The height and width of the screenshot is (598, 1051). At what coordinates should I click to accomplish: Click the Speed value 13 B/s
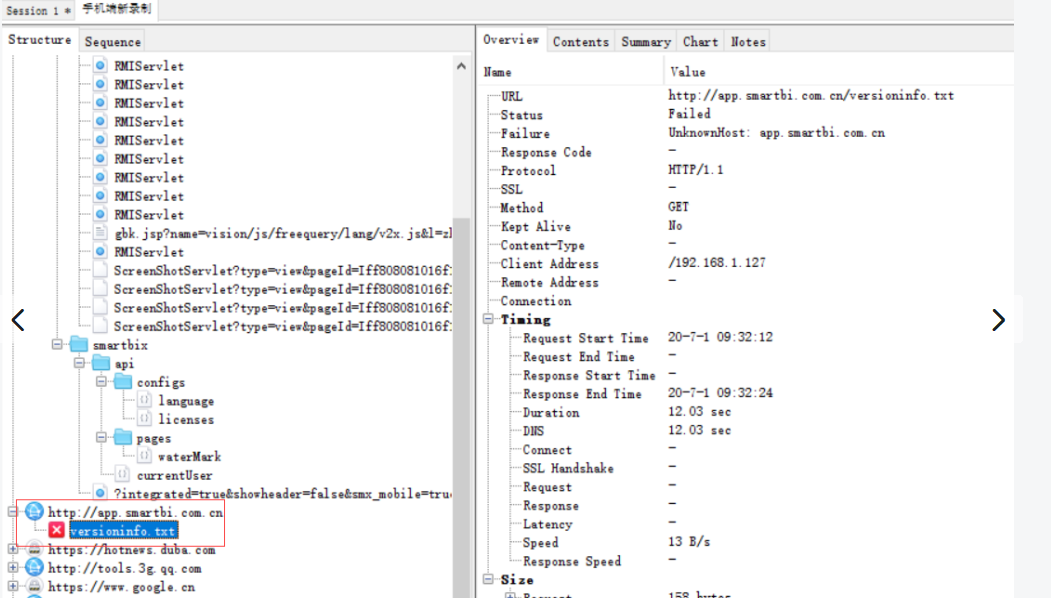click(x=689, y=542)
